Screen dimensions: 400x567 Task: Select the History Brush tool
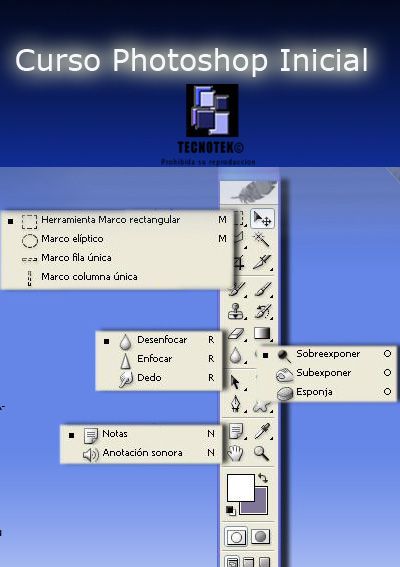pyautogui.click(x=263, y=311)
